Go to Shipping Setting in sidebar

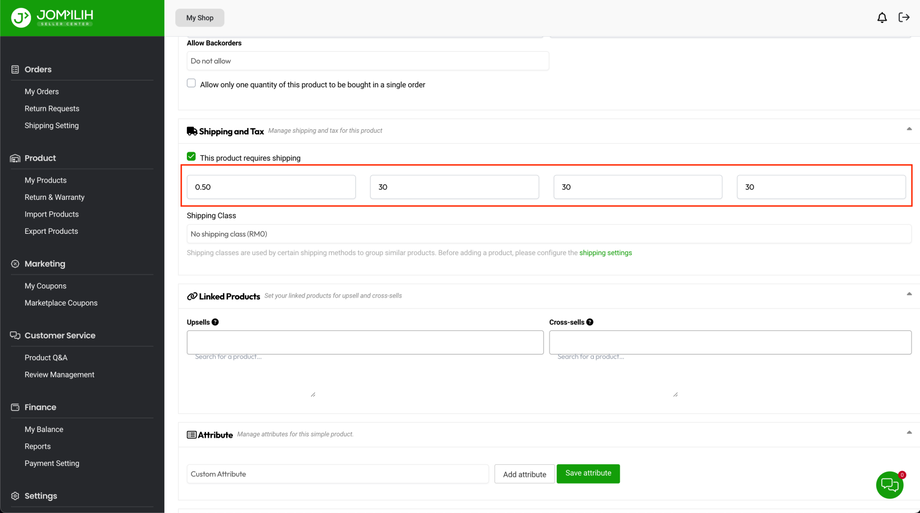(52, 126)
